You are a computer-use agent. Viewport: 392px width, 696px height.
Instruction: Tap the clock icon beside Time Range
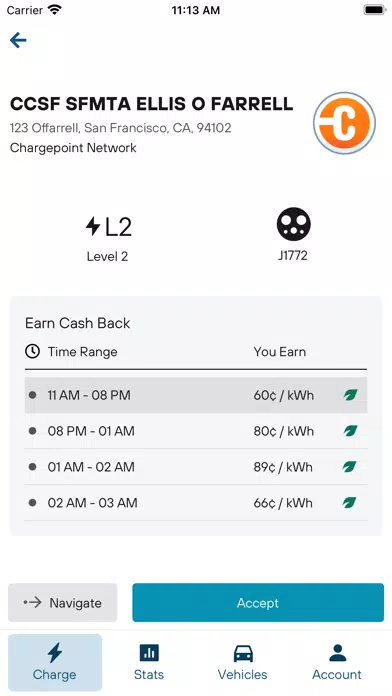[x=32, y=352]
